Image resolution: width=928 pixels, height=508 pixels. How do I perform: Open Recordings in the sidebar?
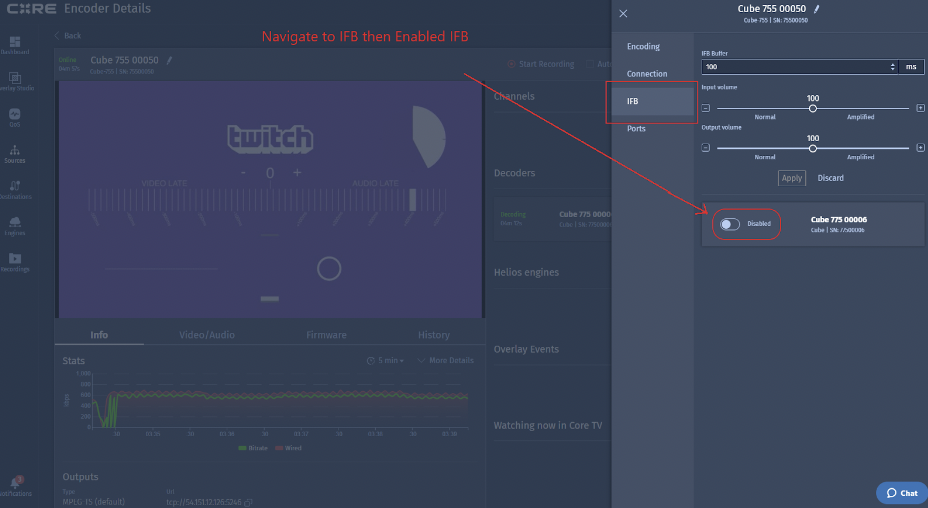click(15, 261)
